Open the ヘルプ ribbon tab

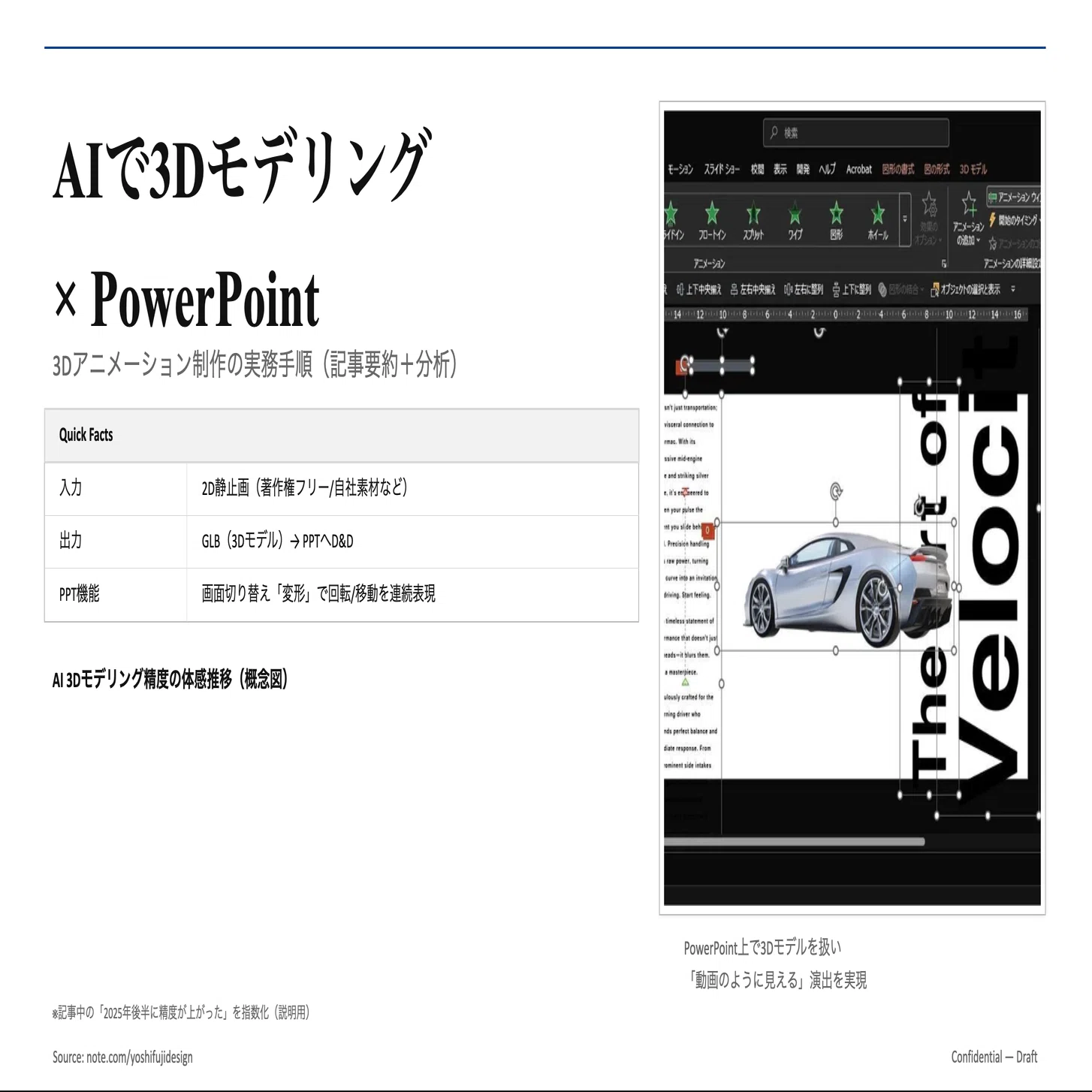tap(827, 169)
